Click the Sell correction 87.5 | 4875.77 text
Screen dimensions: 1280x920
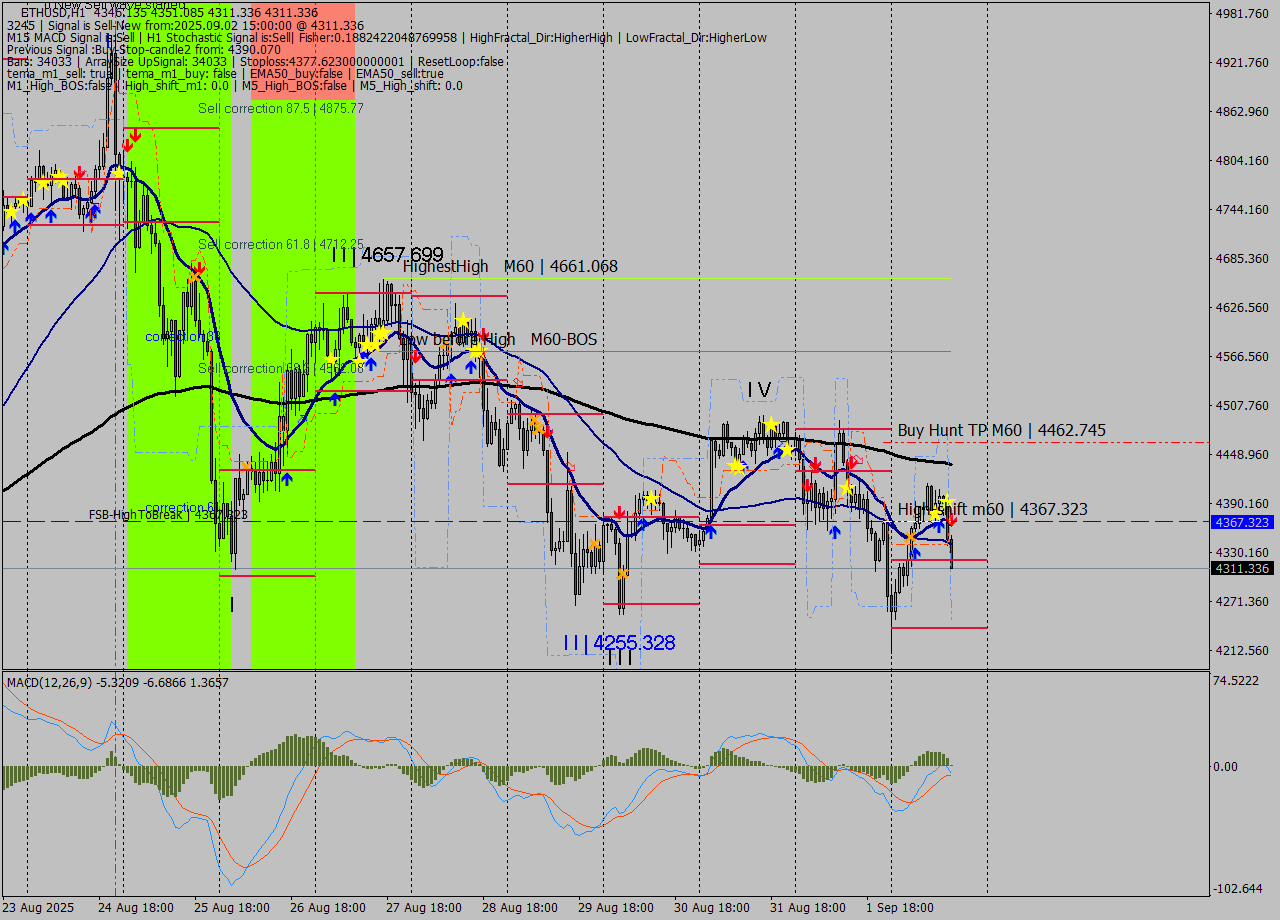pos(280,108)
